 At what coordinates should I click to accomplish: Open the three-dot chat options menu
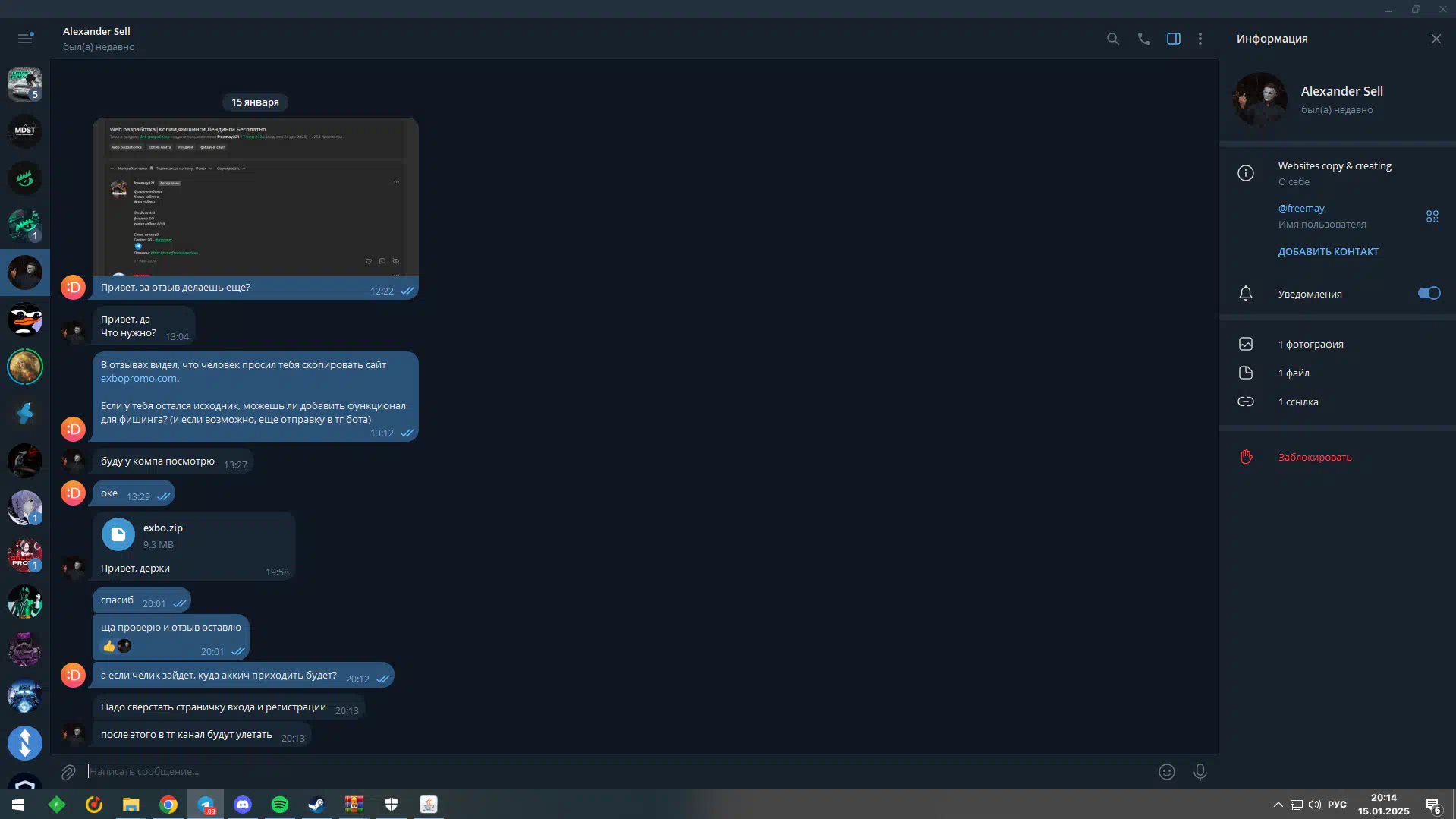tap(1200, 39)
